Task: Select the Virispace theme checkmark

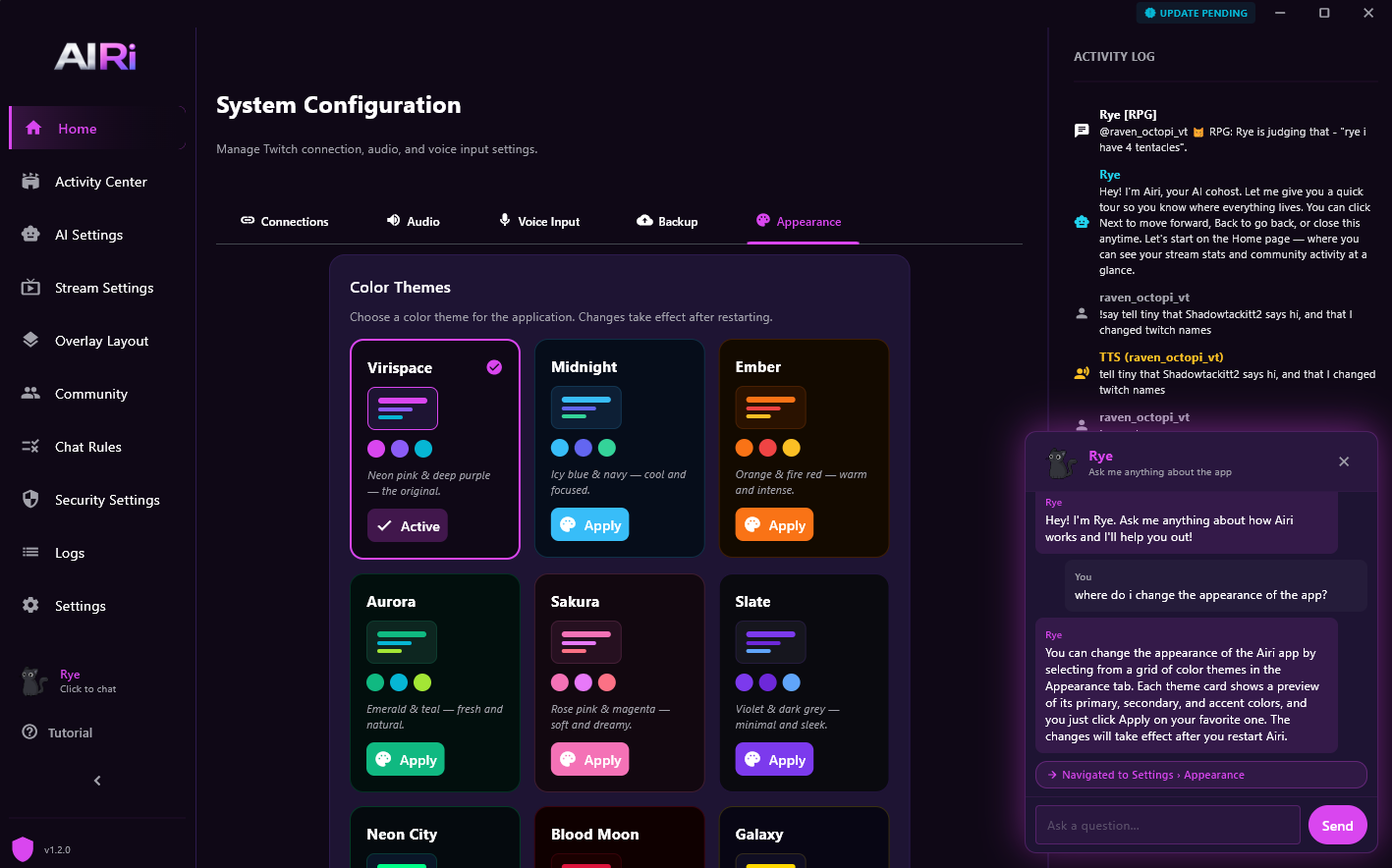Action: [494, 367]
